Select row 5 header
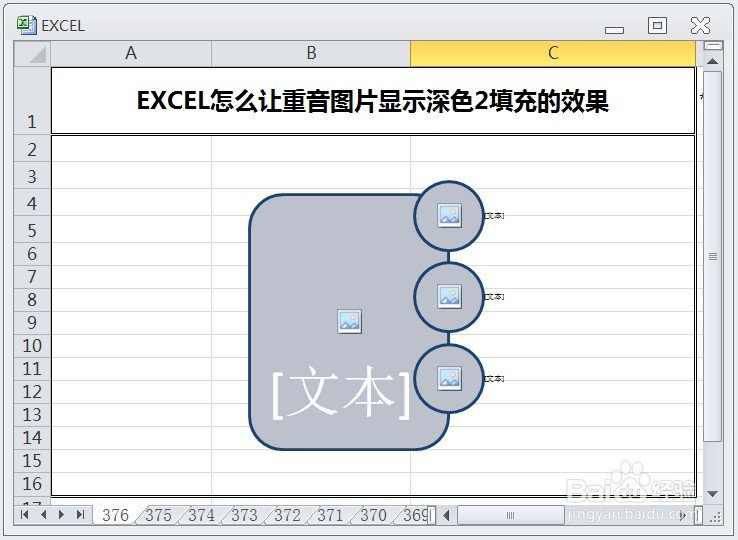The width and height of the screenshot is (738, 540). coord(32,230)
